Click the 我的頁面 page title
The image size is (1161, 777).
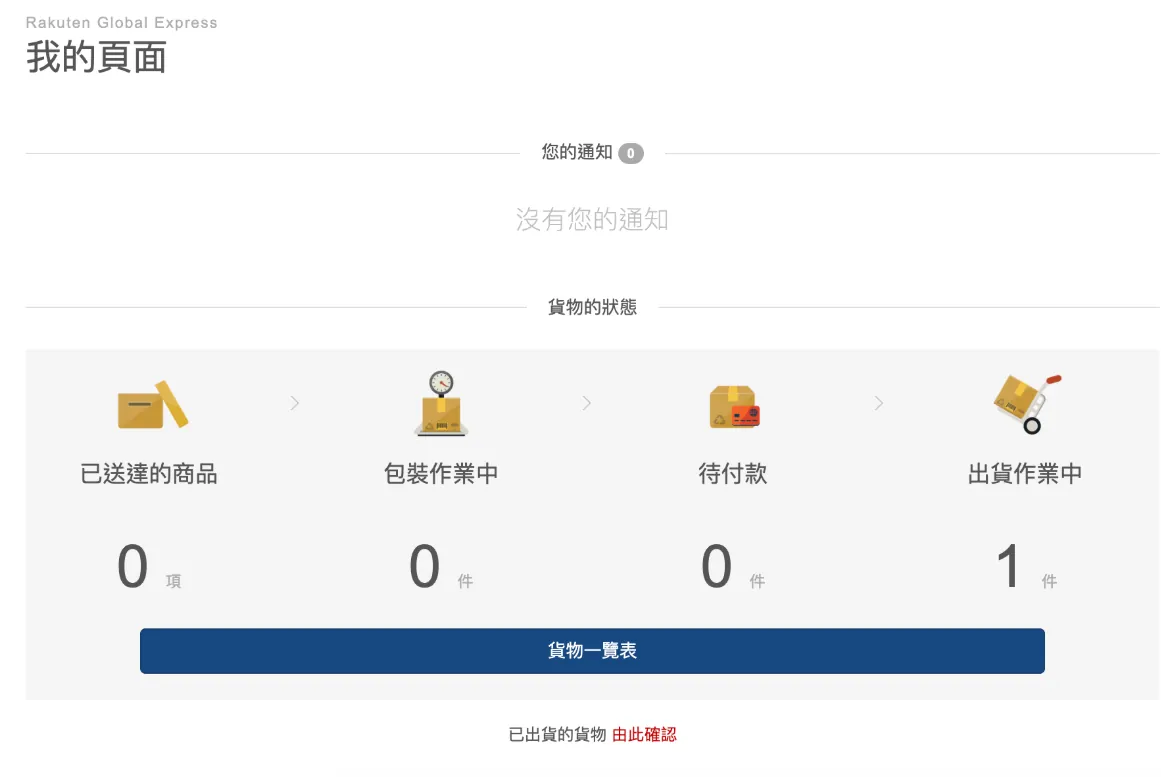[x=96, y=57]
